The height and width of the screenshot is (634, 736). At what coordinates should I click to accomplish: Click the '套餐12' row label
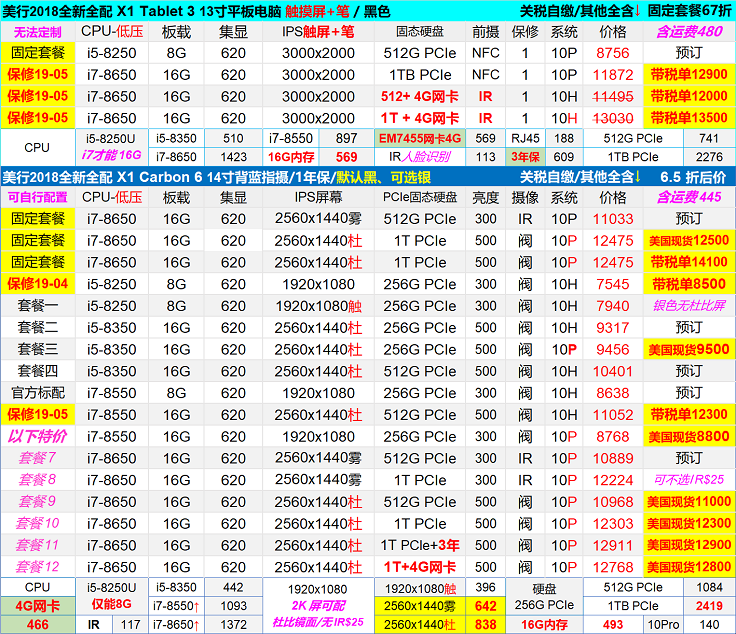click(38, 567)
